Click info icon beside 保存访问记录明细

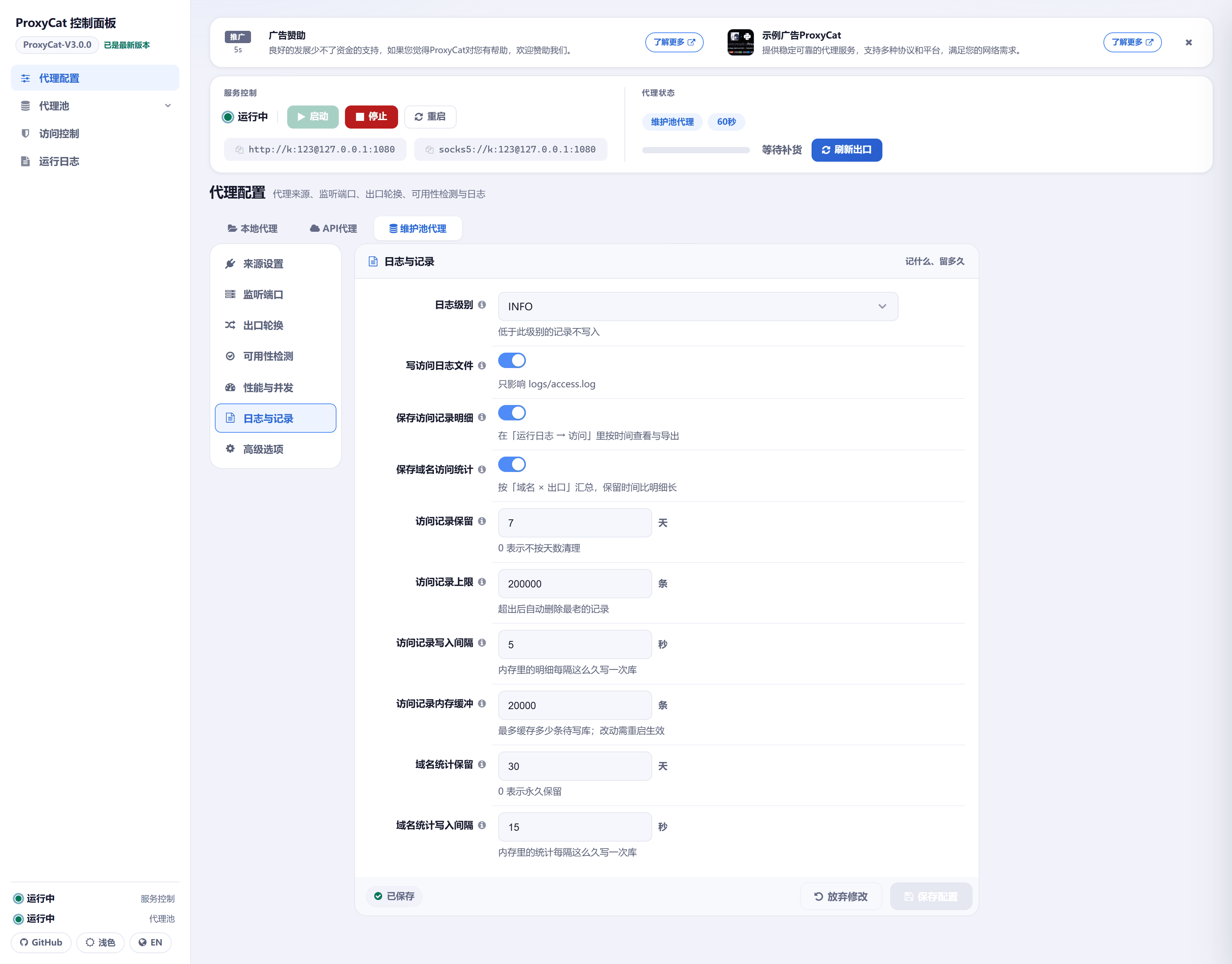tap(482, 418)
